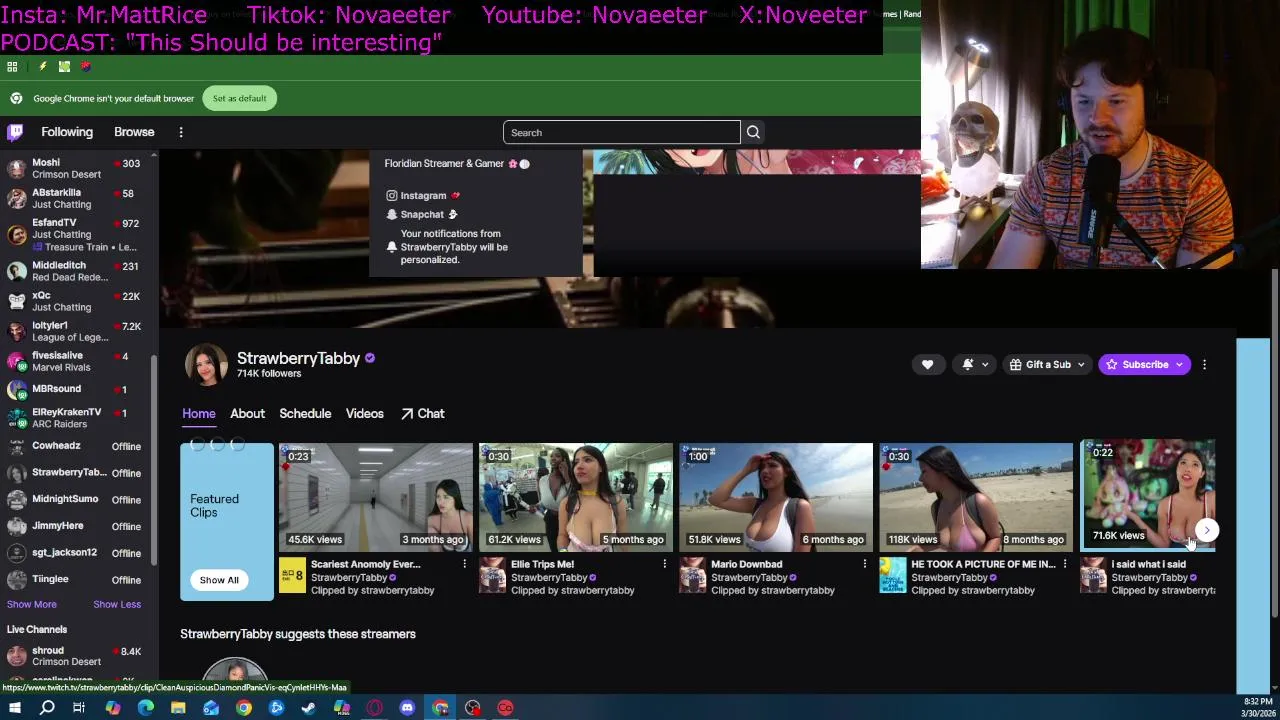Screen dimensions: 1280x720
Task: Set Chrome as default browser
Action: pyautogui.click(x=239, y=98)
